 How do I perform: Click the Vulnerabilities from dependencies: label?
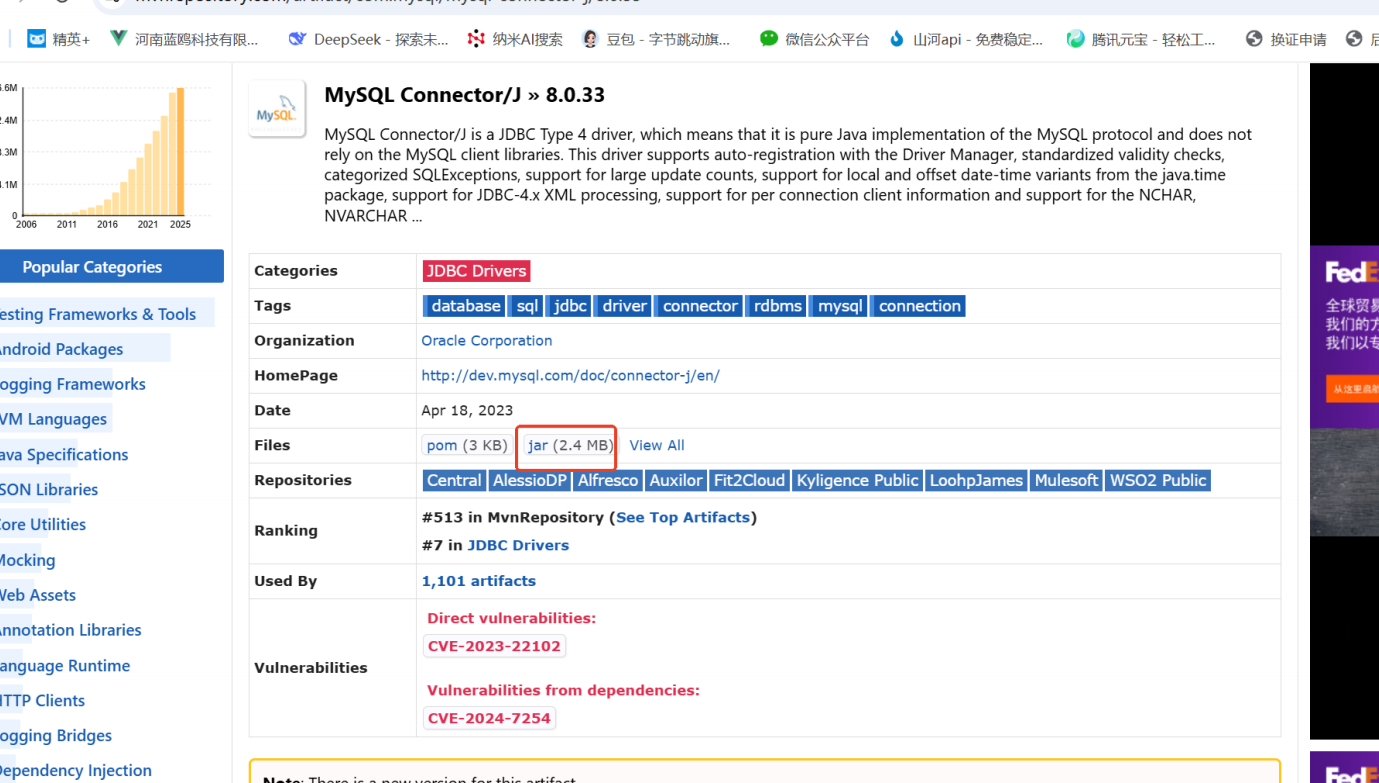[x=563, y=691]
